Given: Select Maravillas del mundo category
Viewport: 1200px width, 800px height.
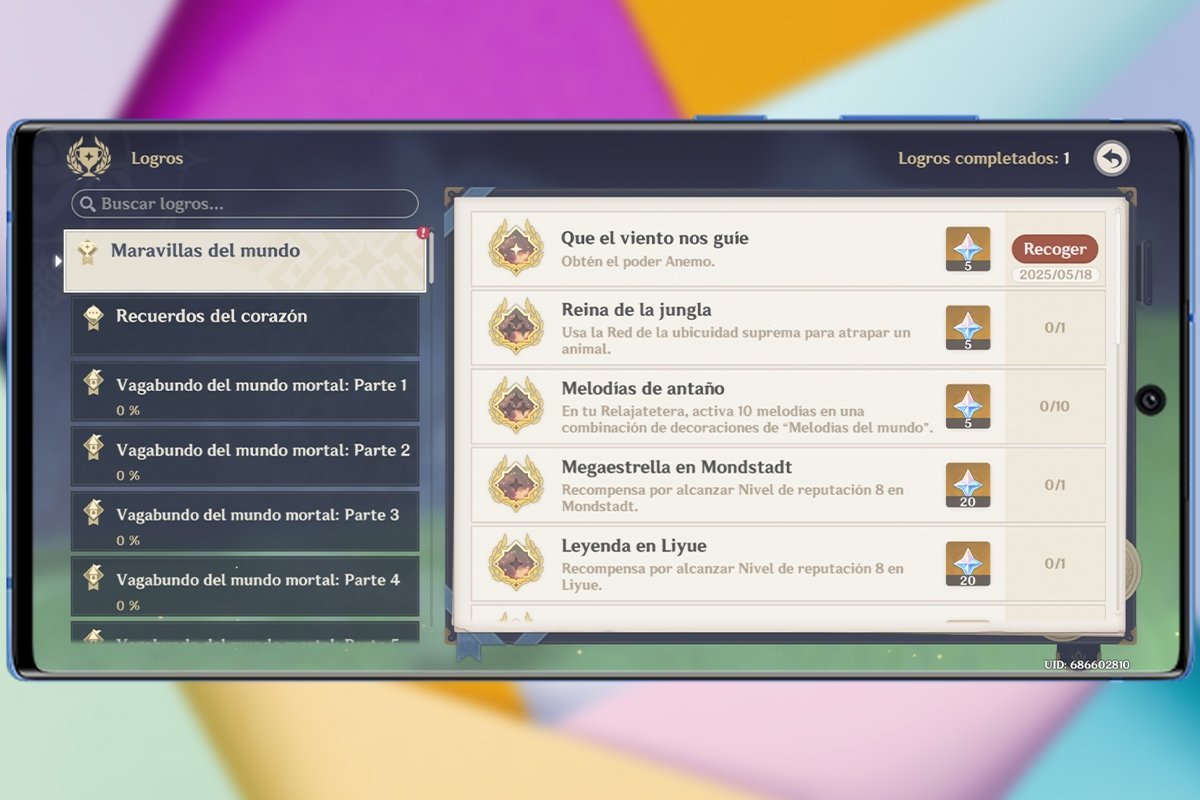Looking at the screenshot, I should coord(246,261).
